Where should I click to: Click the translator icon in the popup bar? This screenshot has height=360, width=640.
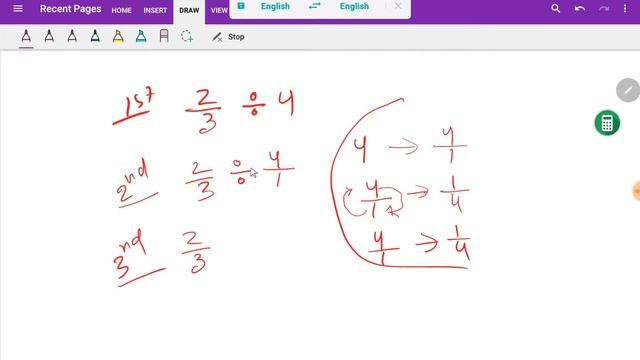click(241, 6)
